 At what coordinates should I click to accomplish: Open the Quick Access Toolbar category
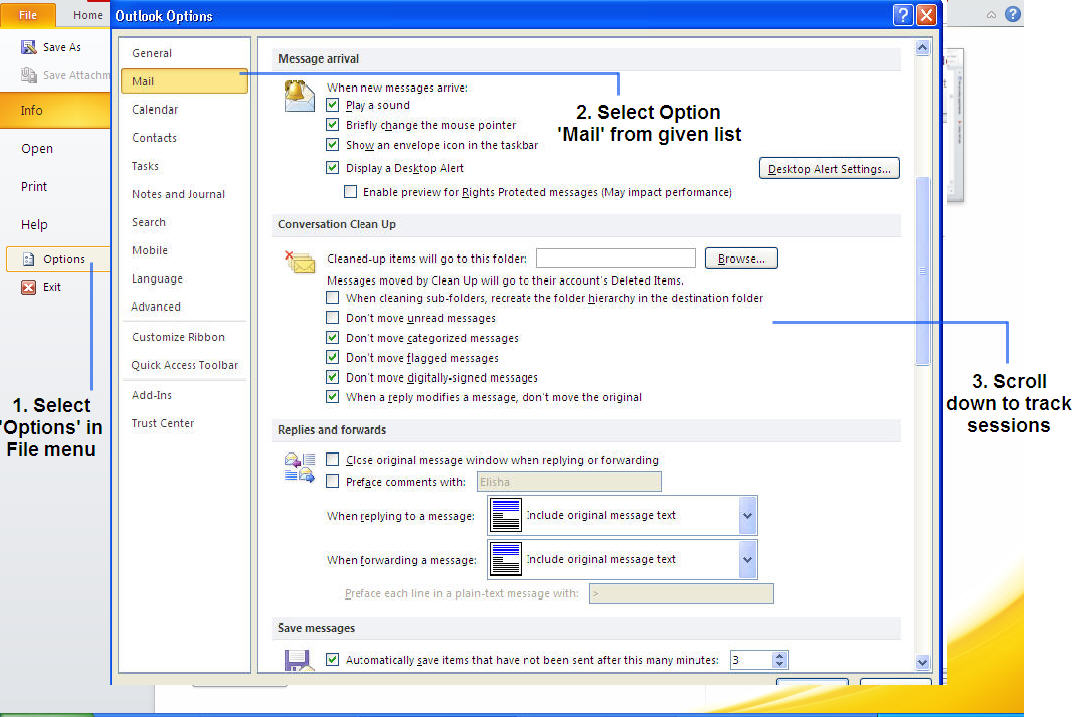tap(184, 365)
